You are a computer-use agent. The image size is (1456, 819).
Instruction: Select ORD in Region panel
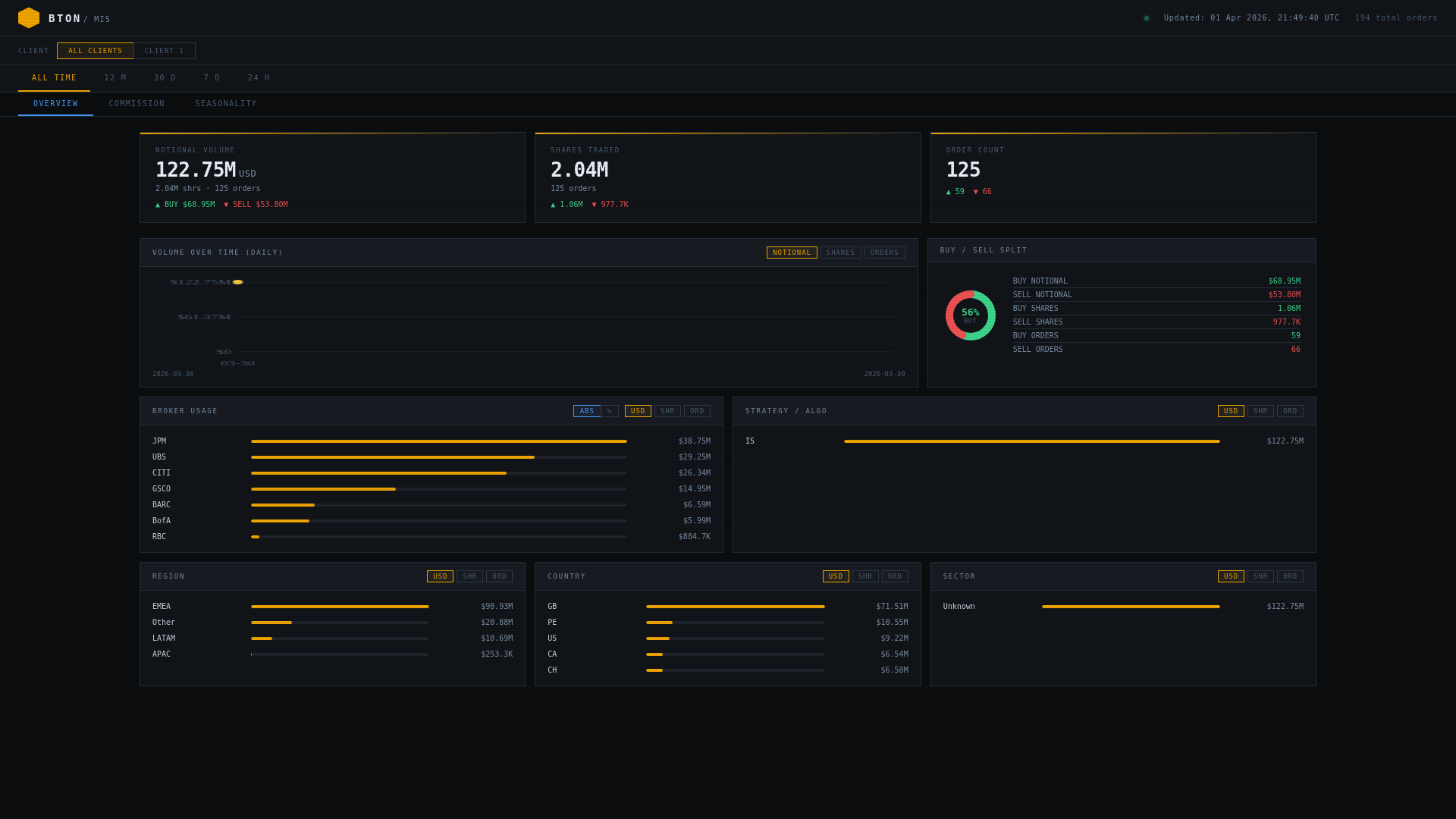pos(499,576)
